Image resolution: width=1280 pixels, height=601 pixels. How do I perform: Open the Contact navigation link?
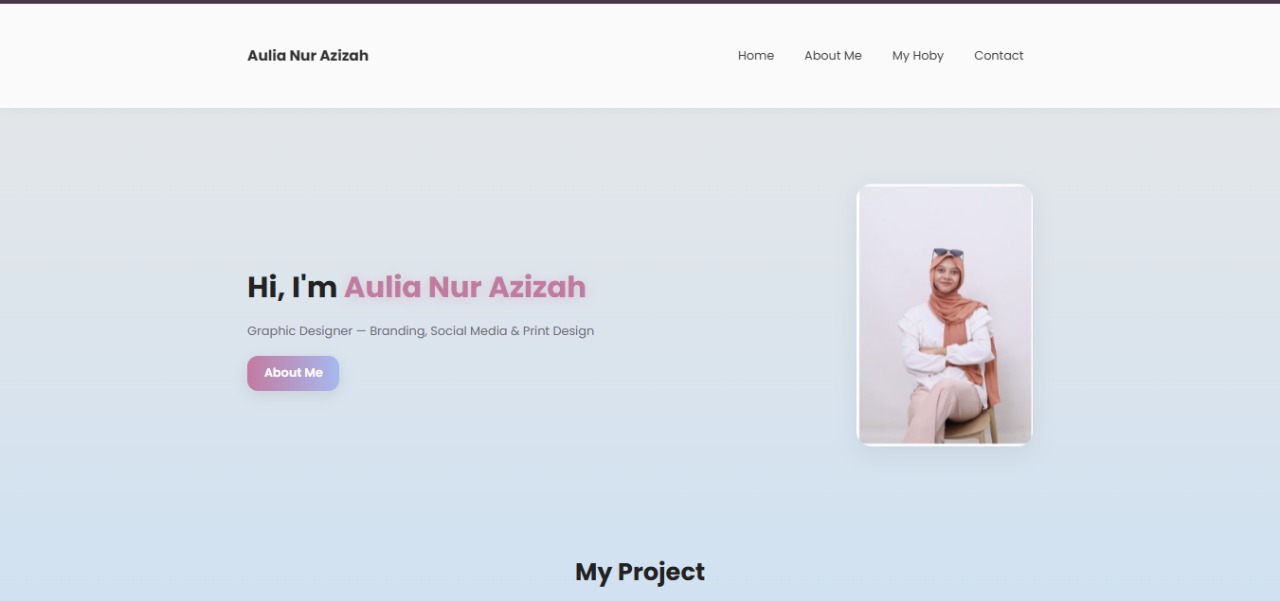click(999, 56)
